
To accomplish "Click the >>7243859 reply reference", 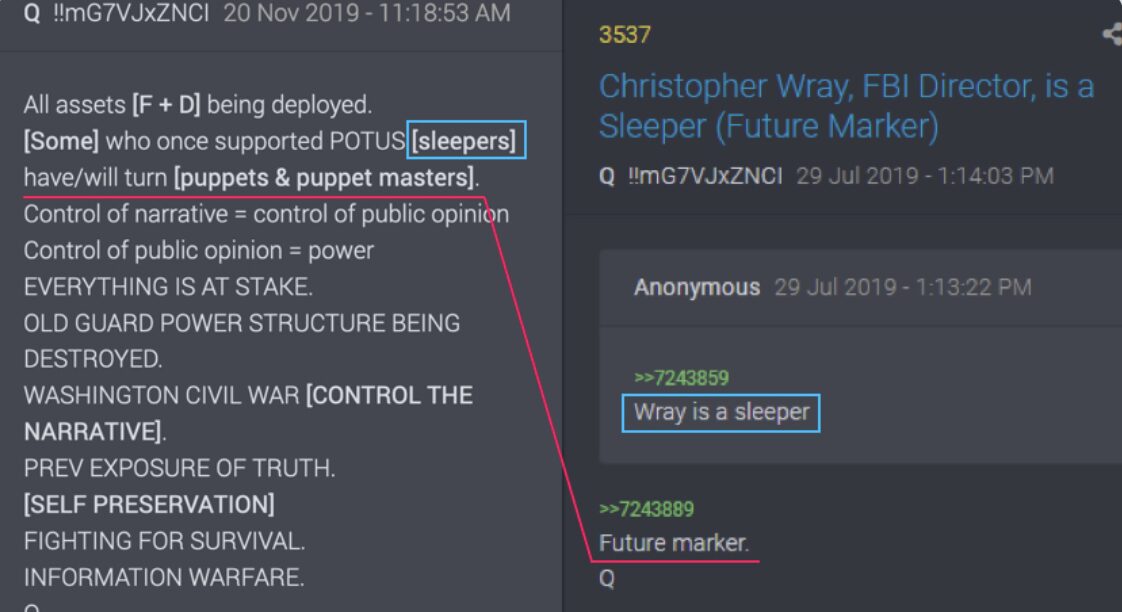I will click(x=681, y=378).
